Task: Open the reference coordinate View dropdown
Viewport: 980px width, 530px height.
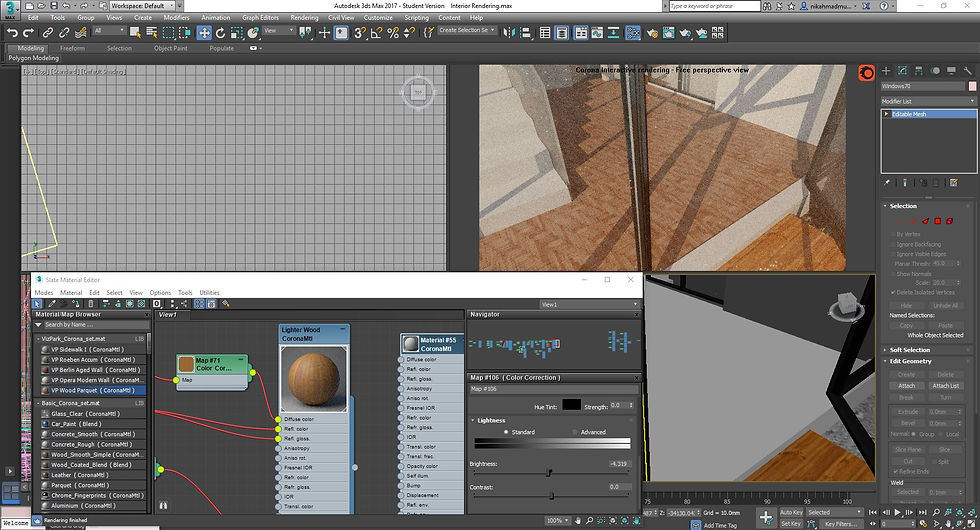Action: (x=278, y=31)
